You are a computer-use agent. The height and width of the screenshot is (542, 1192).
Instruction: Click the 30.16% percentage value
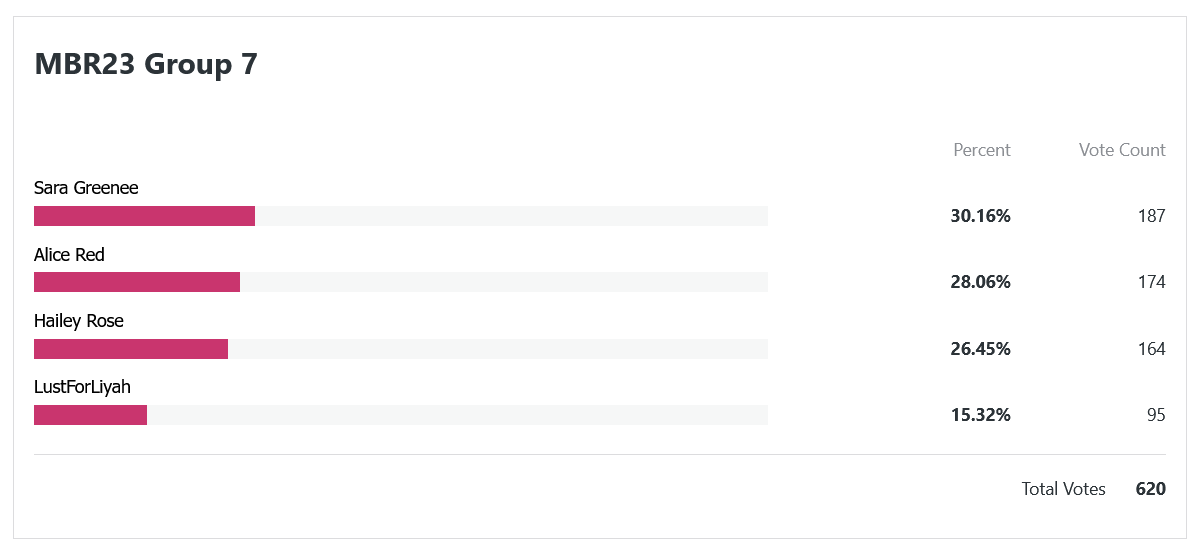[x=981, y=216]
